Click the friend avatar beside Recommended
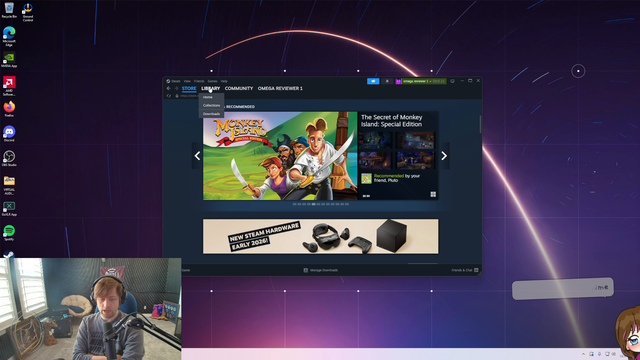 [x=366, y=178]
